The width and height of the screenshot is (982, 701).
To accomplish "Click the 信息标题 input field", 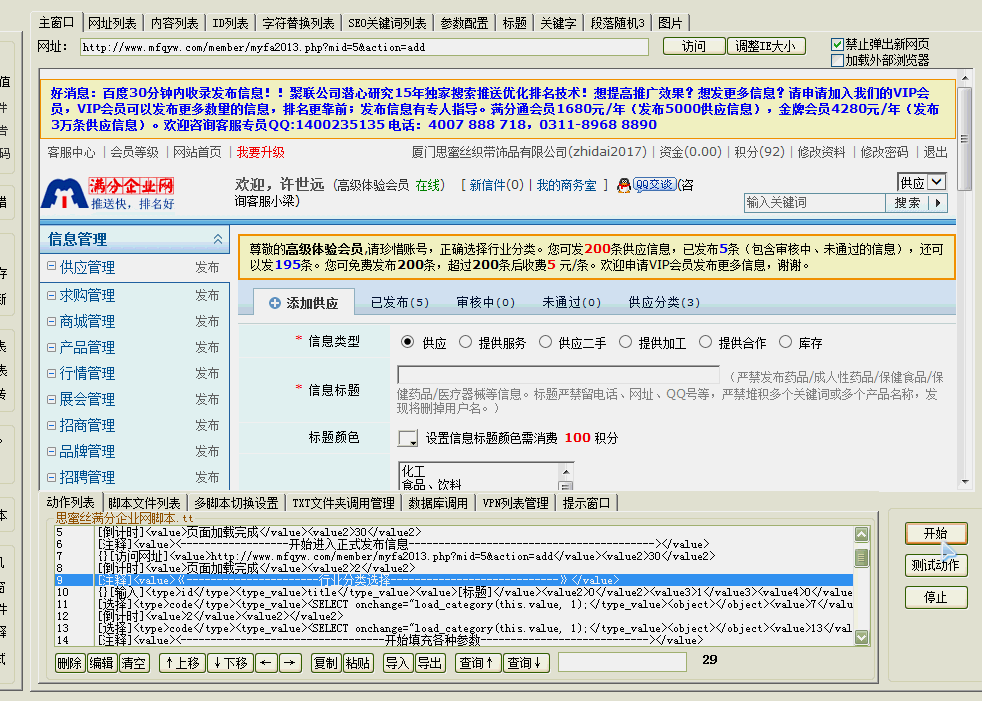I will [558, 375].
